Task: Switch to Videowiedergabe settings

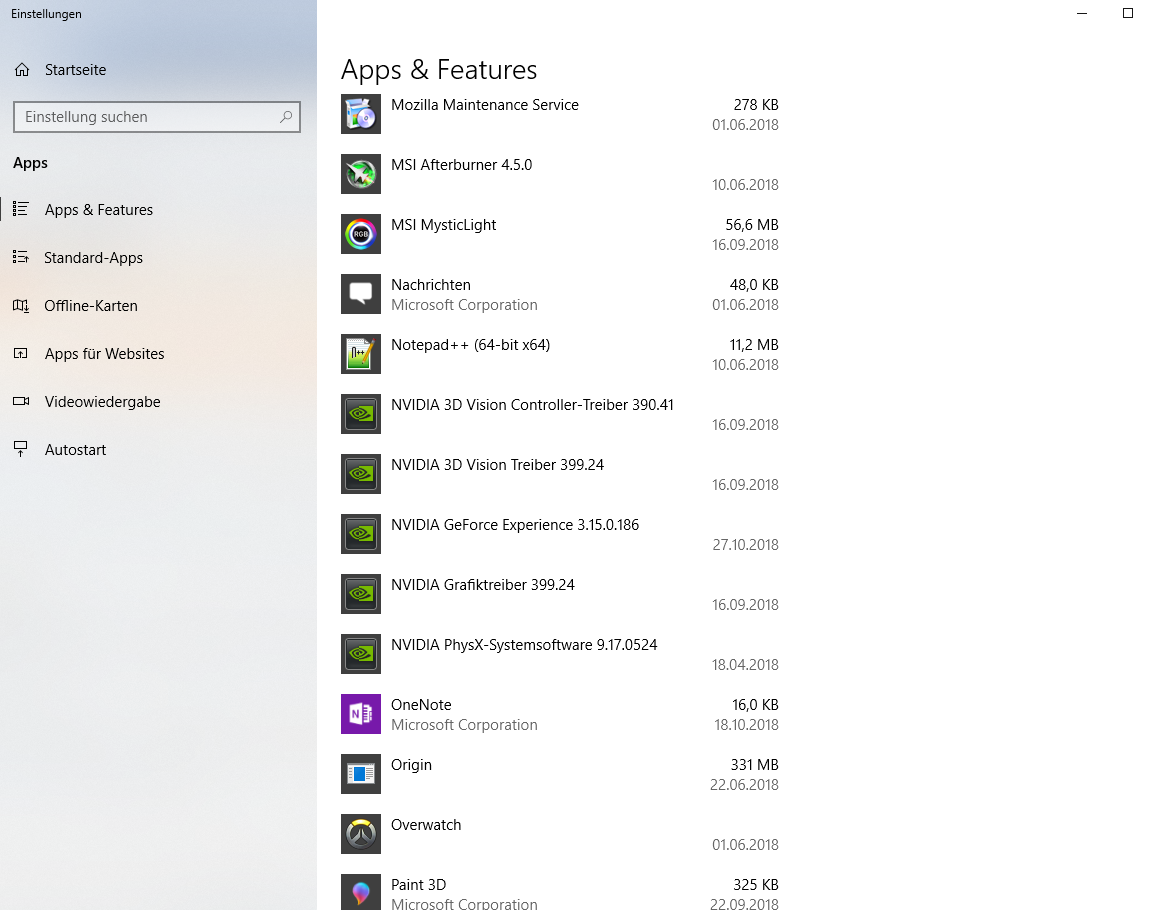Action: [x=103, y=401]
